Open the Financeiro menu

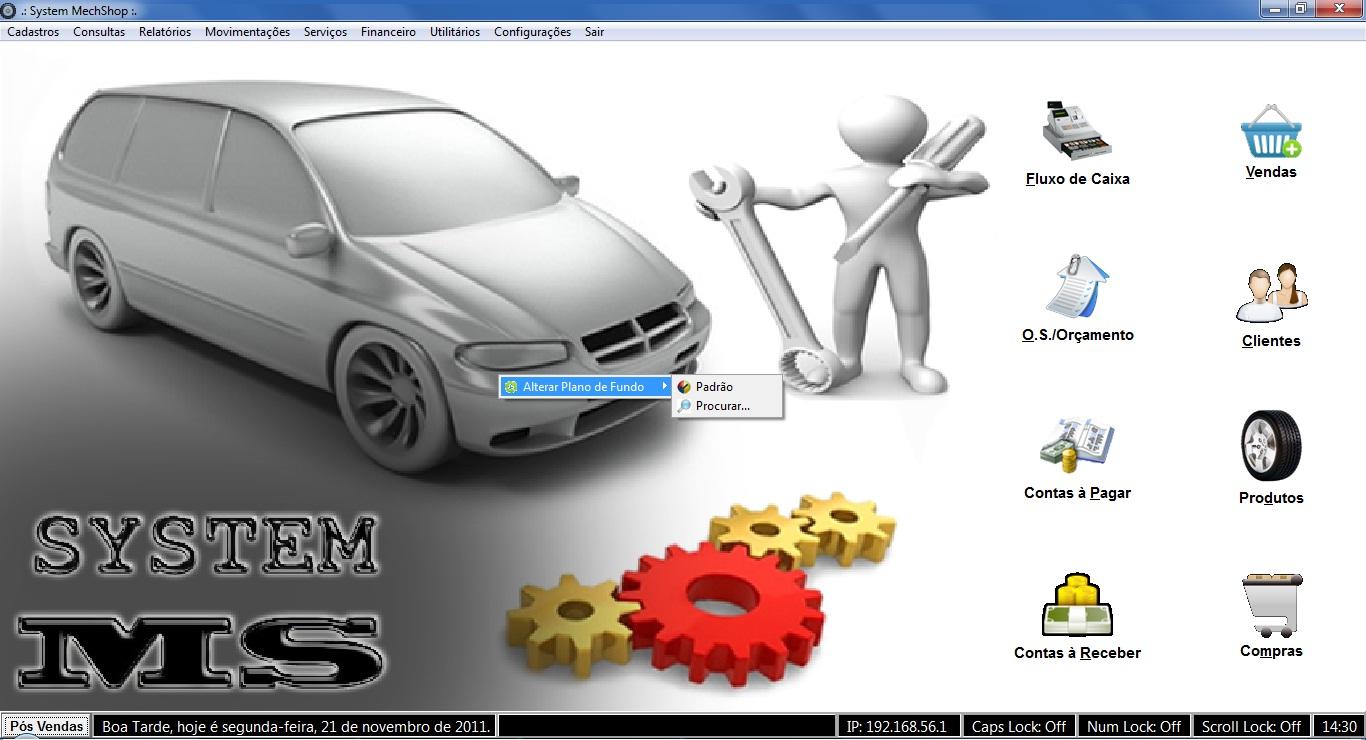click(x=388, y=32)
